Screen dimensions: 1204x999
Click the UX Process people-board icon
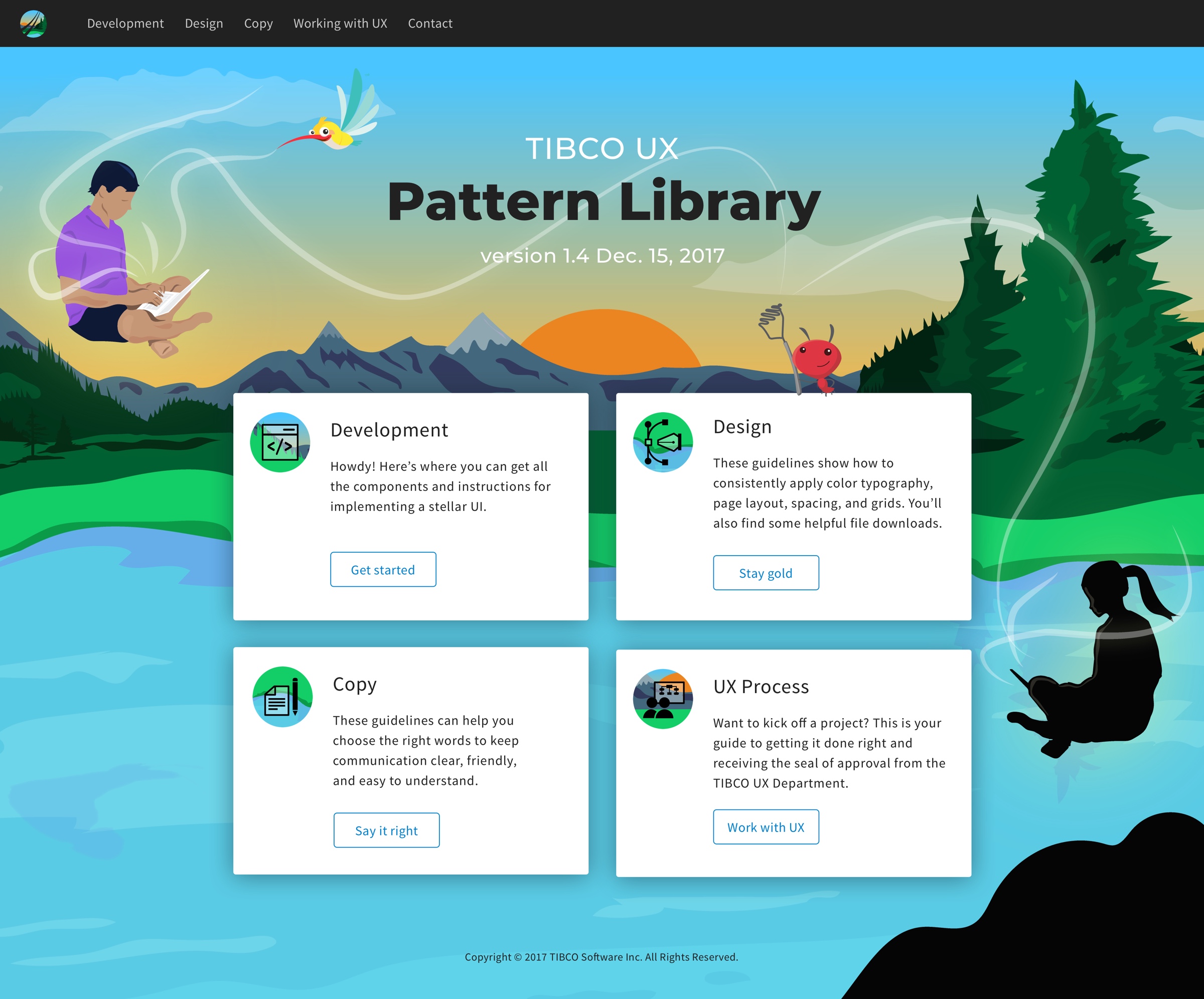663,699
